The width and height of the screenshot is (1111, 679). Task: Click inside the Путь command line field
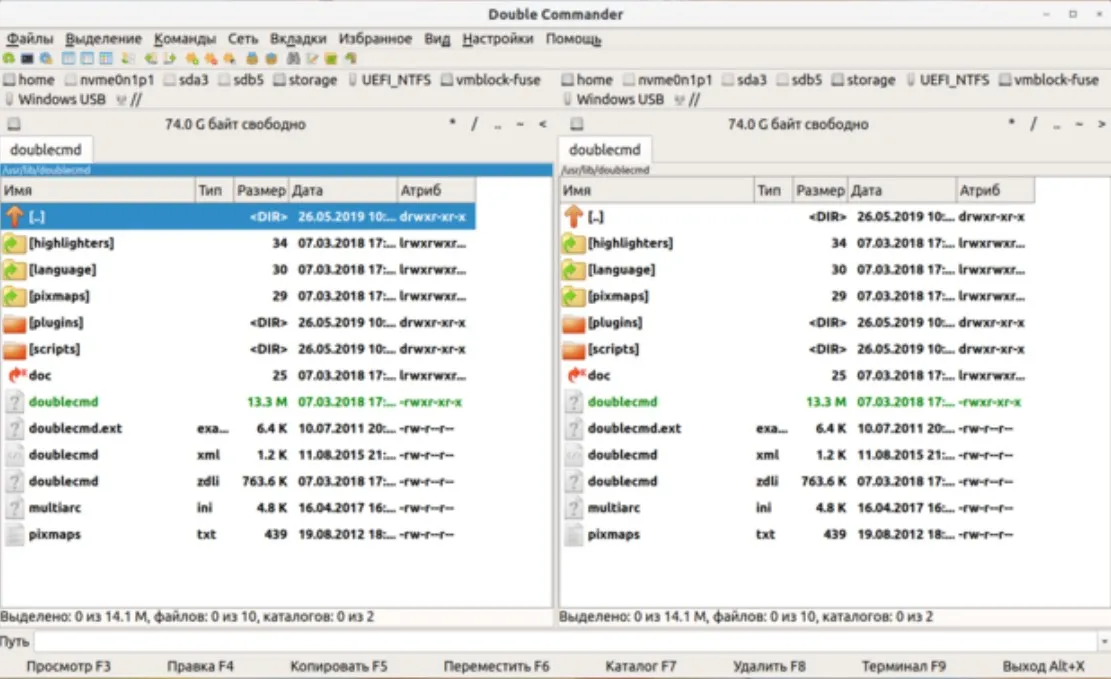click(565, 641)
